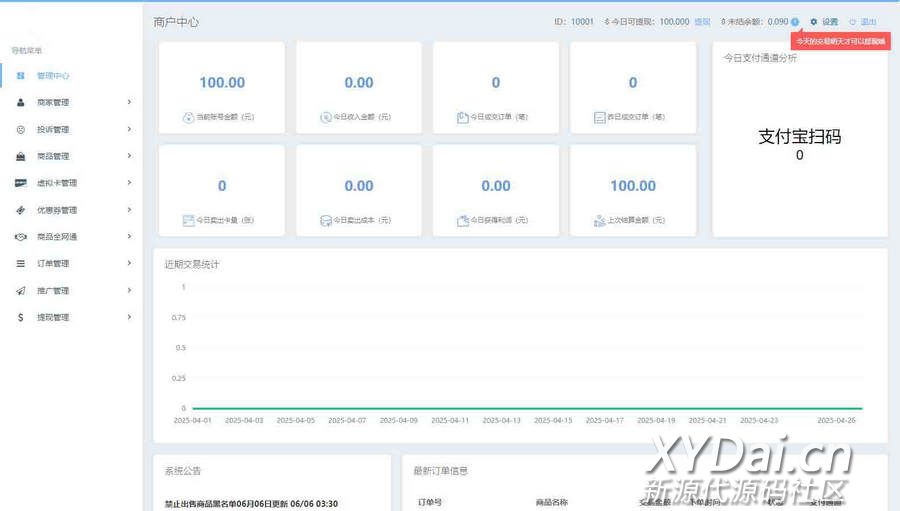Click the 虚拟卡管理 card icon
Viewport: 900px width, 511px height.
[21, 183]
